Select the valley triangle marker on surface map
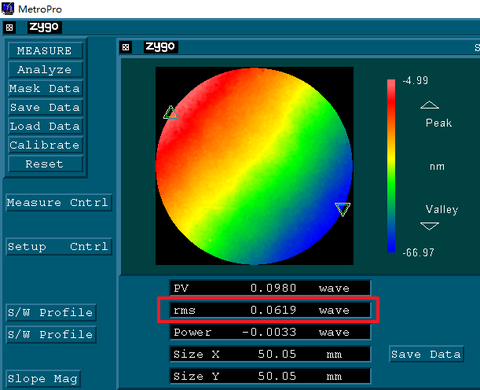Viewport: 480px width, 390px height. tap(343, 209)
